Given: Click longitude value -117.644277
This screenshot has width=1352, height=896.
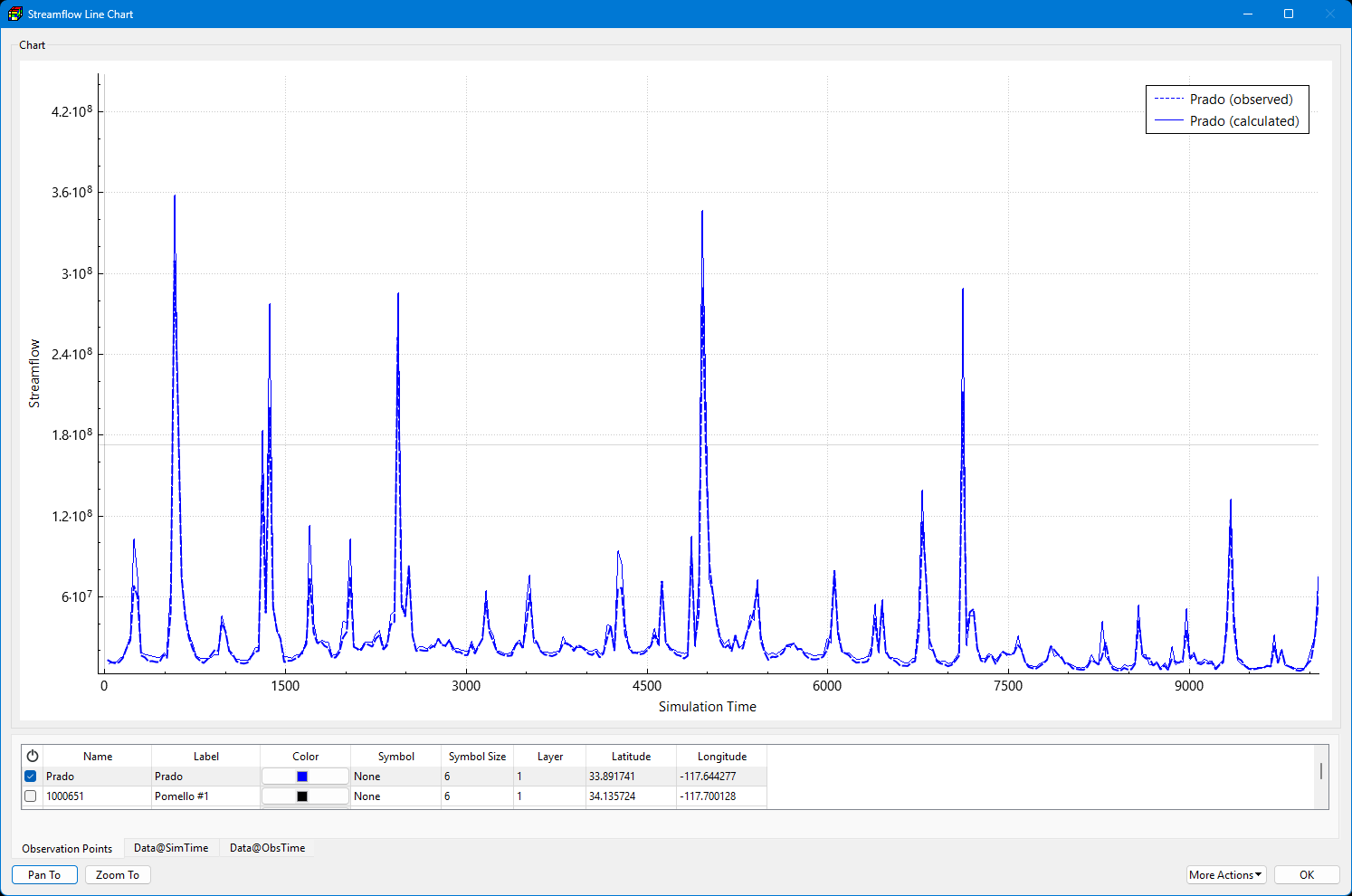Looking at the screenshot, I should point(722,777).
